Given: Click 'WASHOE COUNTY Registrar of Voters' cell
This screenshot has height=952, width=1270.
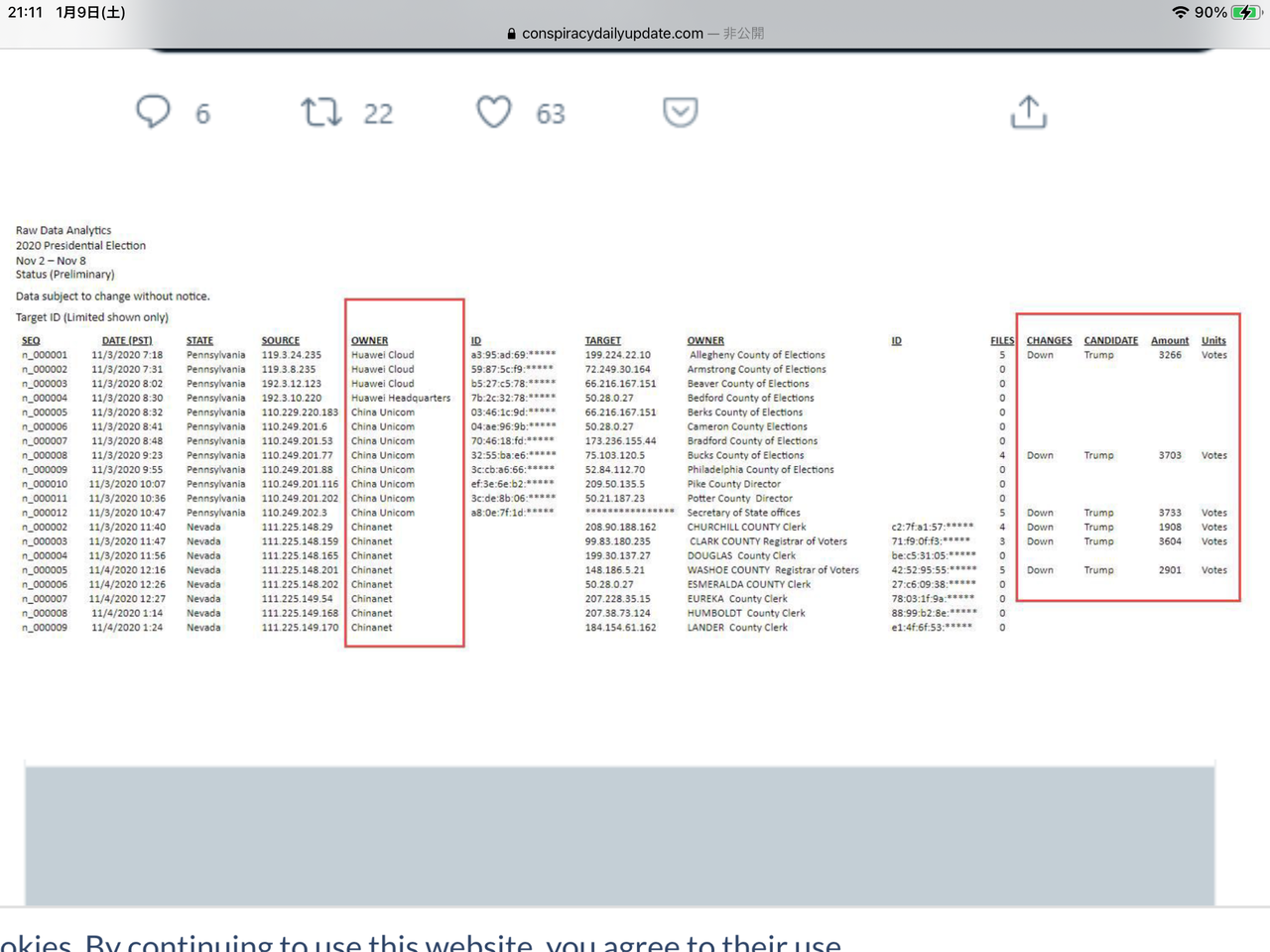Looking at the screenshot, I should [x=773, y=570].
